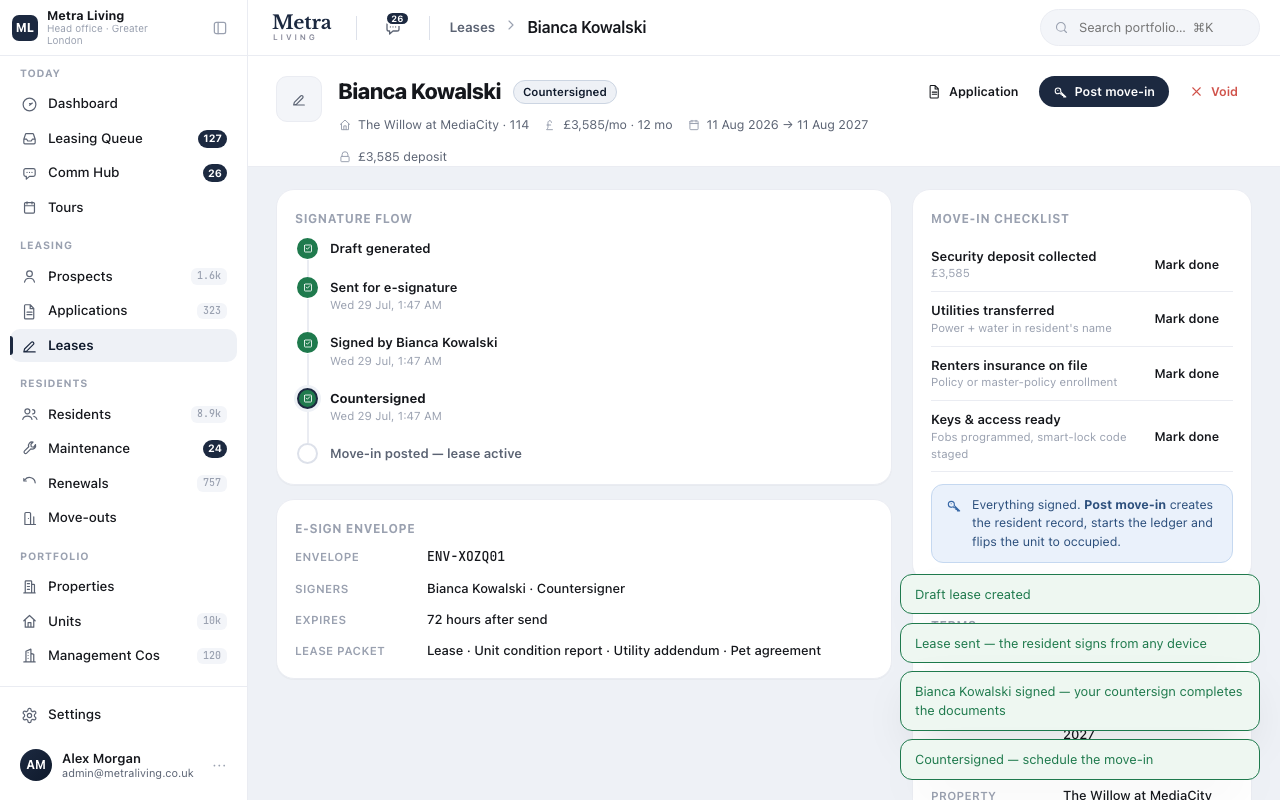1280x800 pixels.
Task: Click the Prospects person icon
Action: pyautogui.click(x=30, y=277)
